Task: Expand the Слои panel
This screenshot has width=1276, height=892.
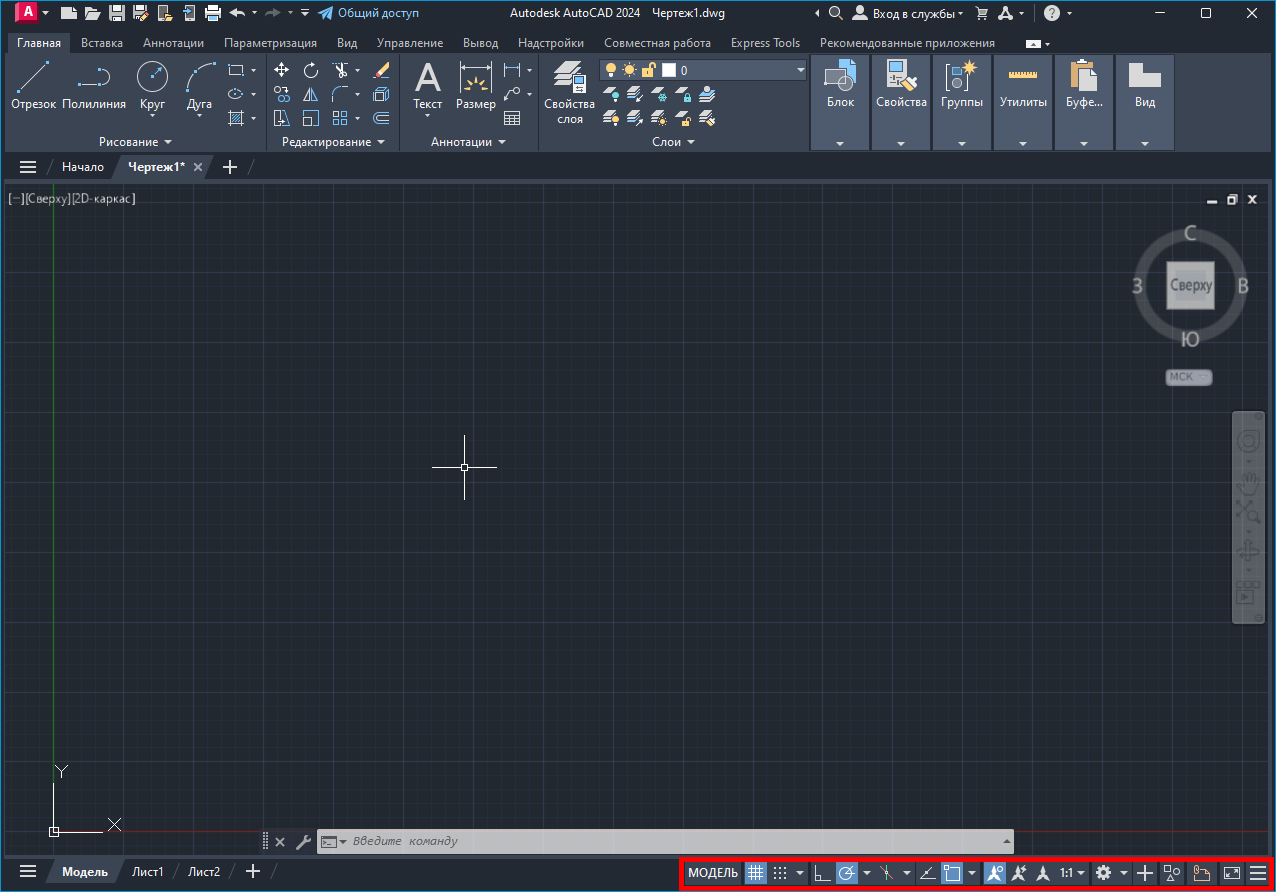Action: pos(673,142)
